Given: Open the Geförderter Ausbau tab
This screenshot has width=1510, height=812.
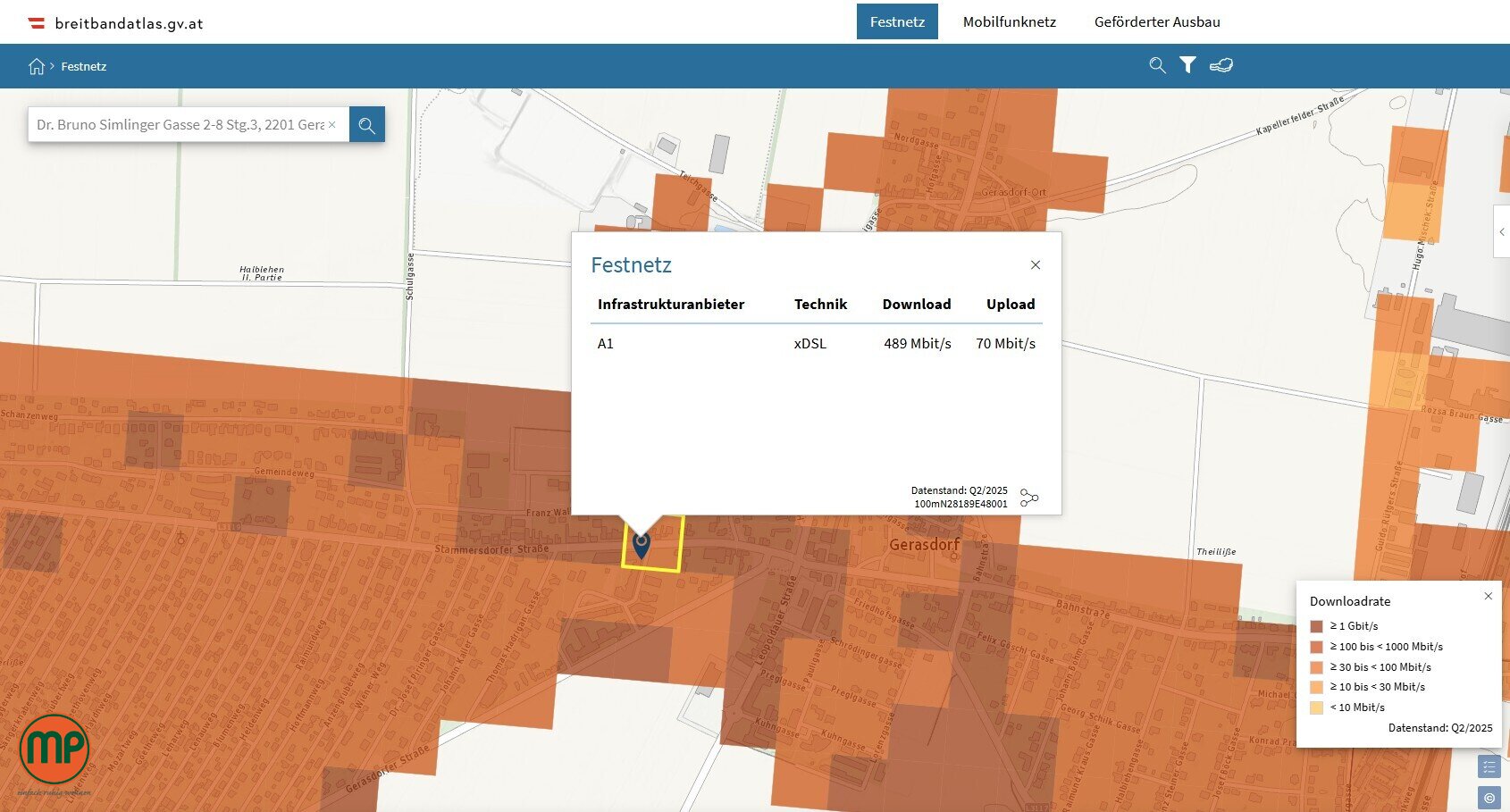Looking at the screenshot, I should point(1156,22).
